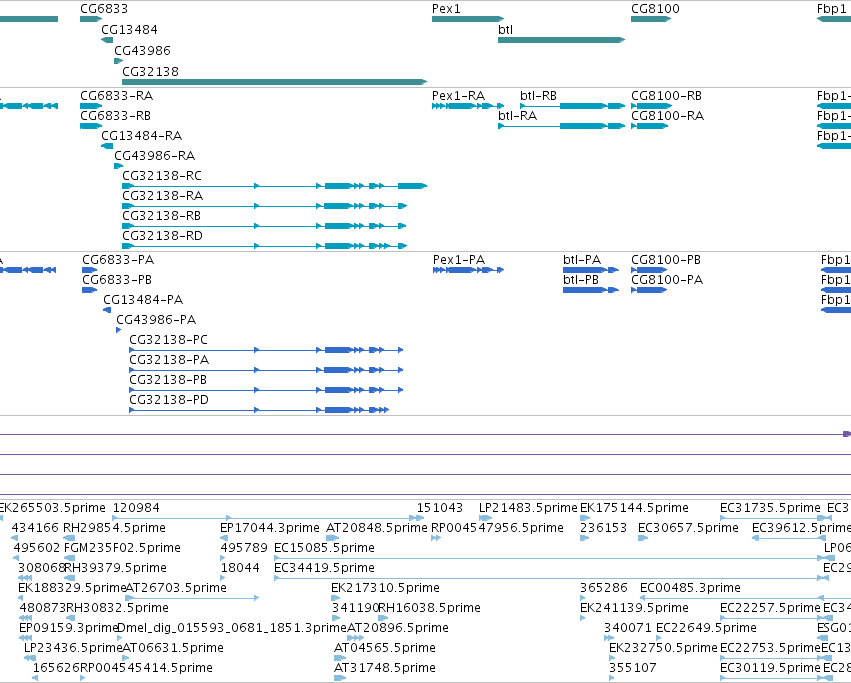Click EST RH29854.5prime

click(x=115, y=528)
